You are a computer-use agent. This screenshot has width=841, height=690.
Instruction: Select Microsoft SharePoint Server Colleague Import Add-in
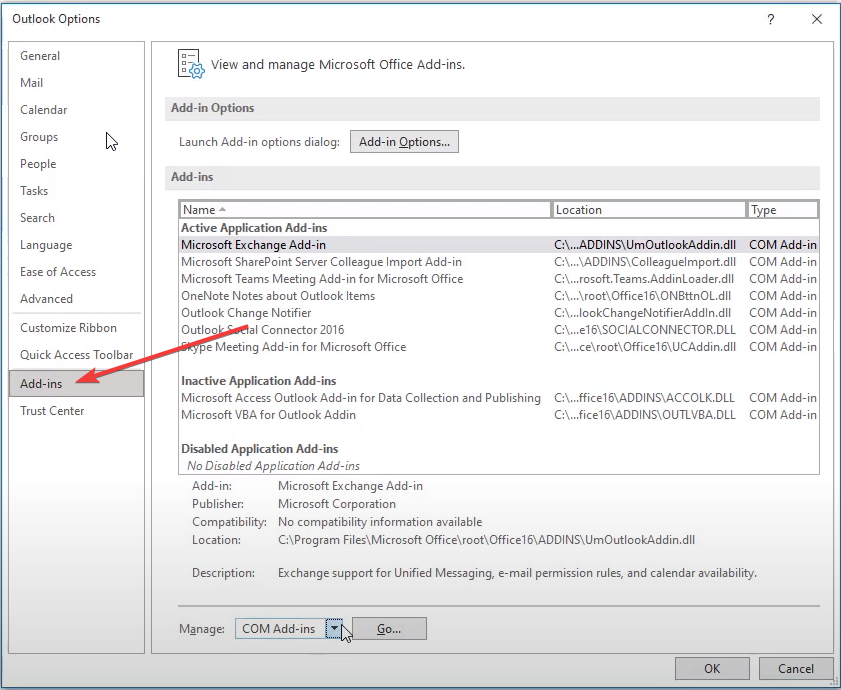499,262
